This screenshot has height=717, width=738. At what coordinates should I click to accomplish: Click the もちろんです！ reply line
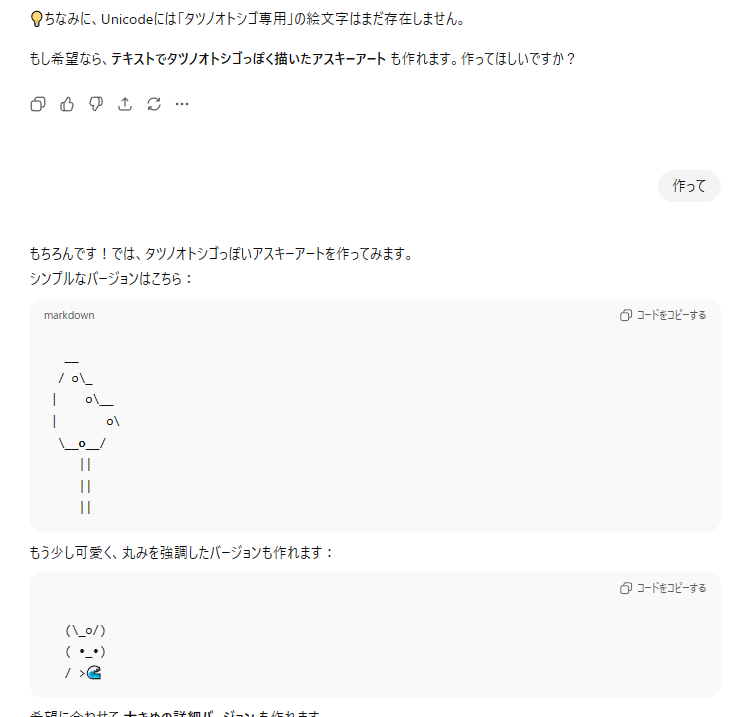tap(220, 254)
